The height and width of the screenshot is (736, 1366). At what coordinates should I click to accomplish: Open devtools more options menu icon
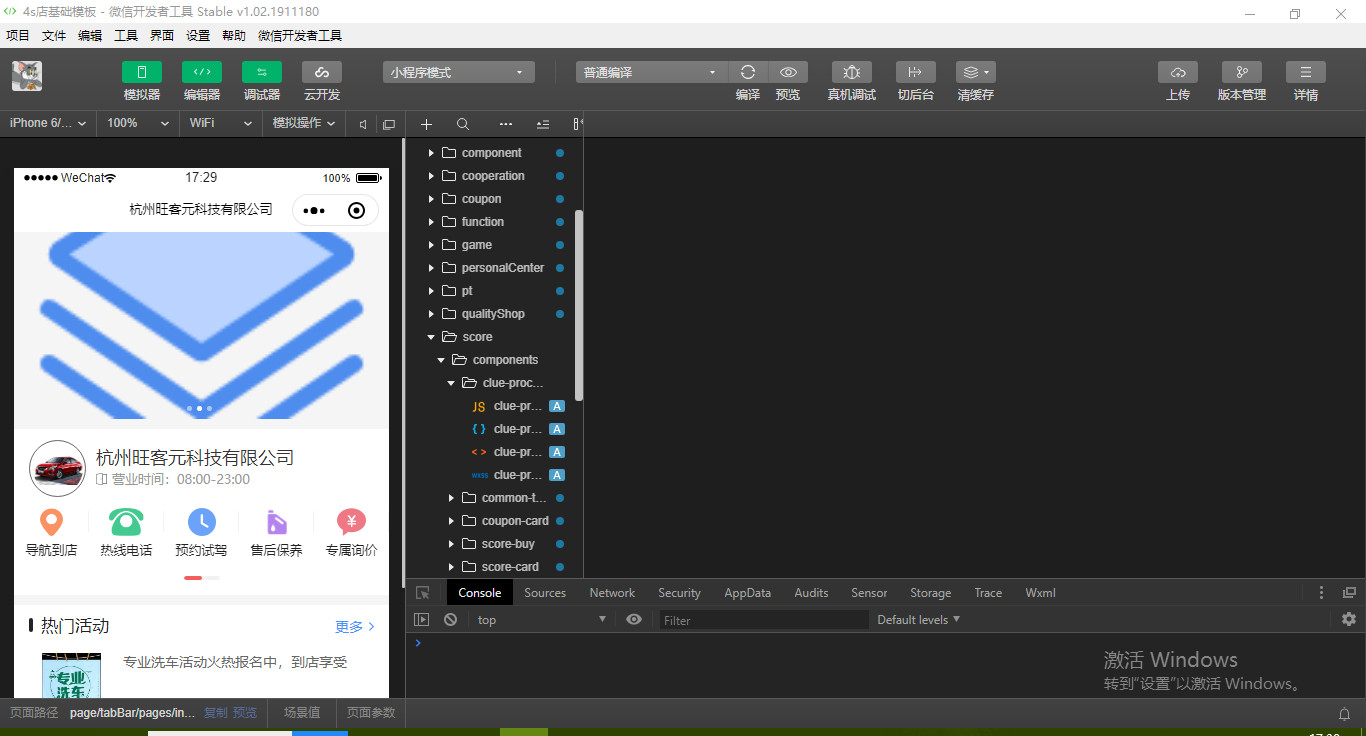click(x=1321, y=593)
